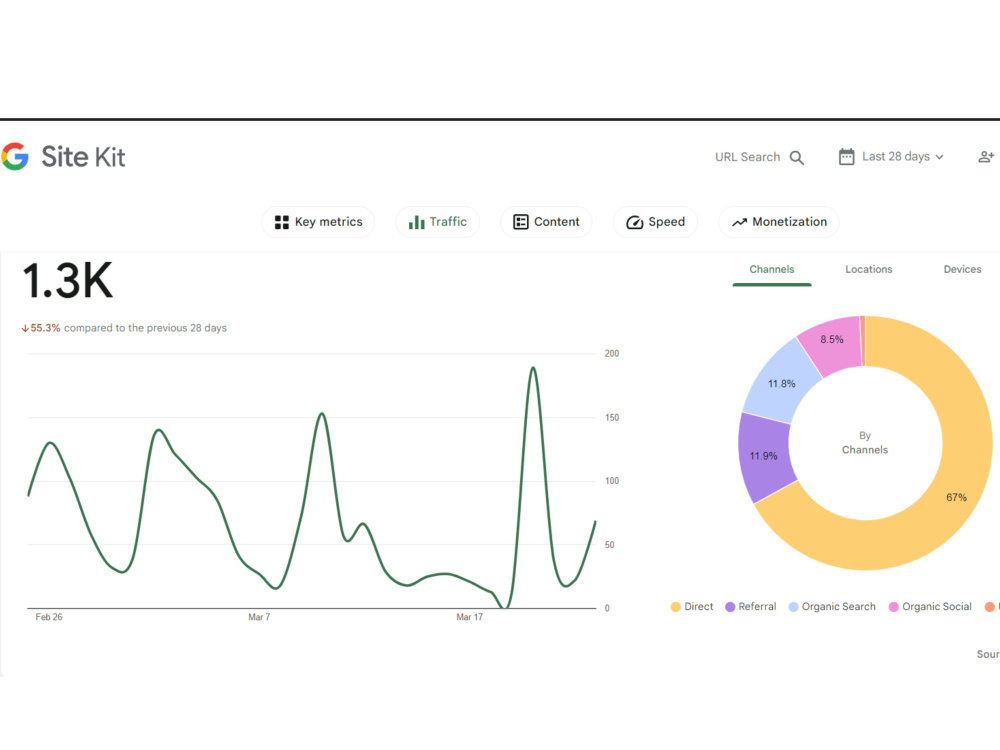Switch to the Devices tab
Screen dimensions: 1000x750
click(x=962, y=270)
